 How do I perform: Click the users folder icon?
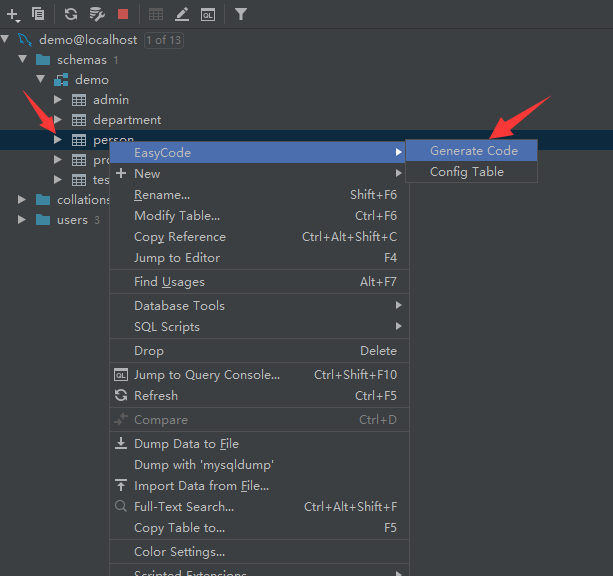(43, 220)
